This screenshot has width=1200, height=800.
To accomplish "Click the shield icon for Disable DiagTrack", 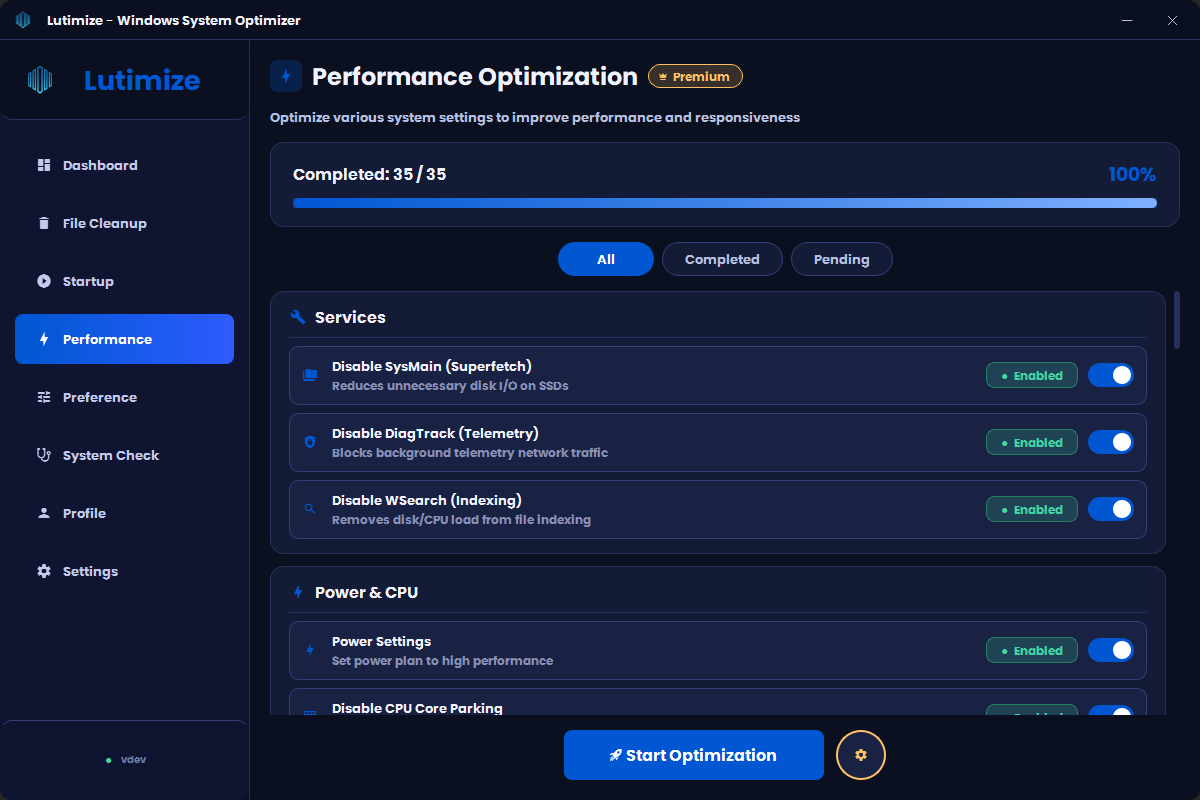I will [310, 442].
